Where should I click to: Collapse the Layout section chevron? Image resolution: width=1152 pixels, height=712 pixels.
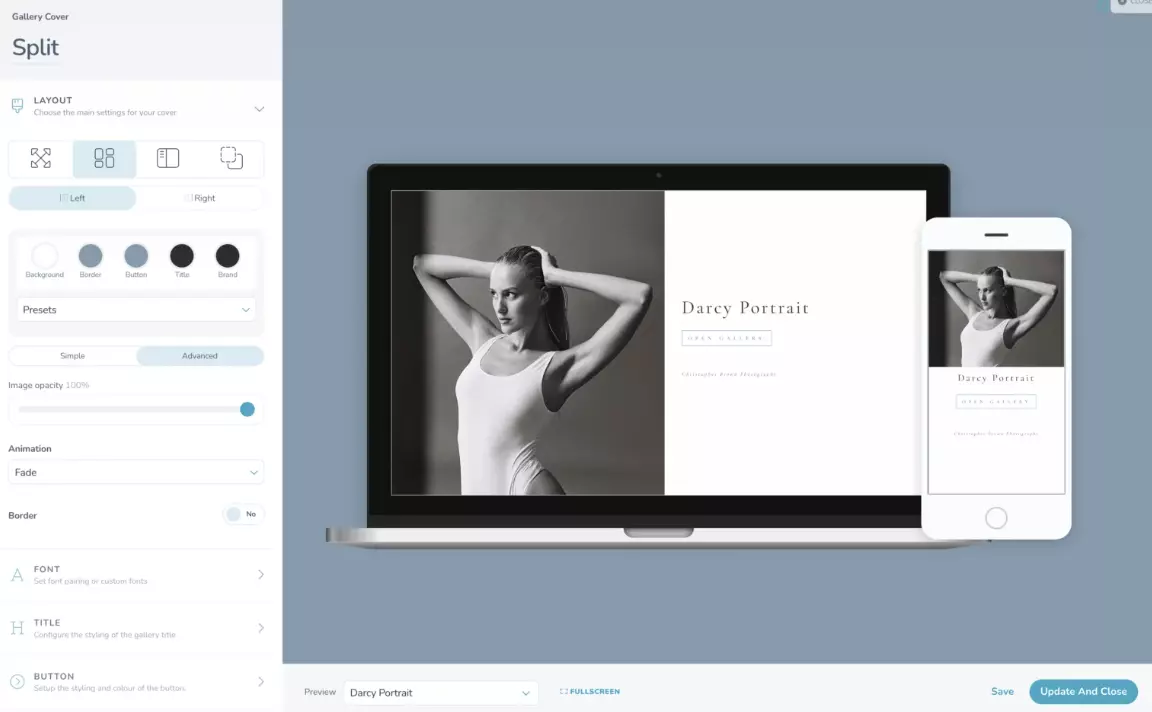pos(259,109)
